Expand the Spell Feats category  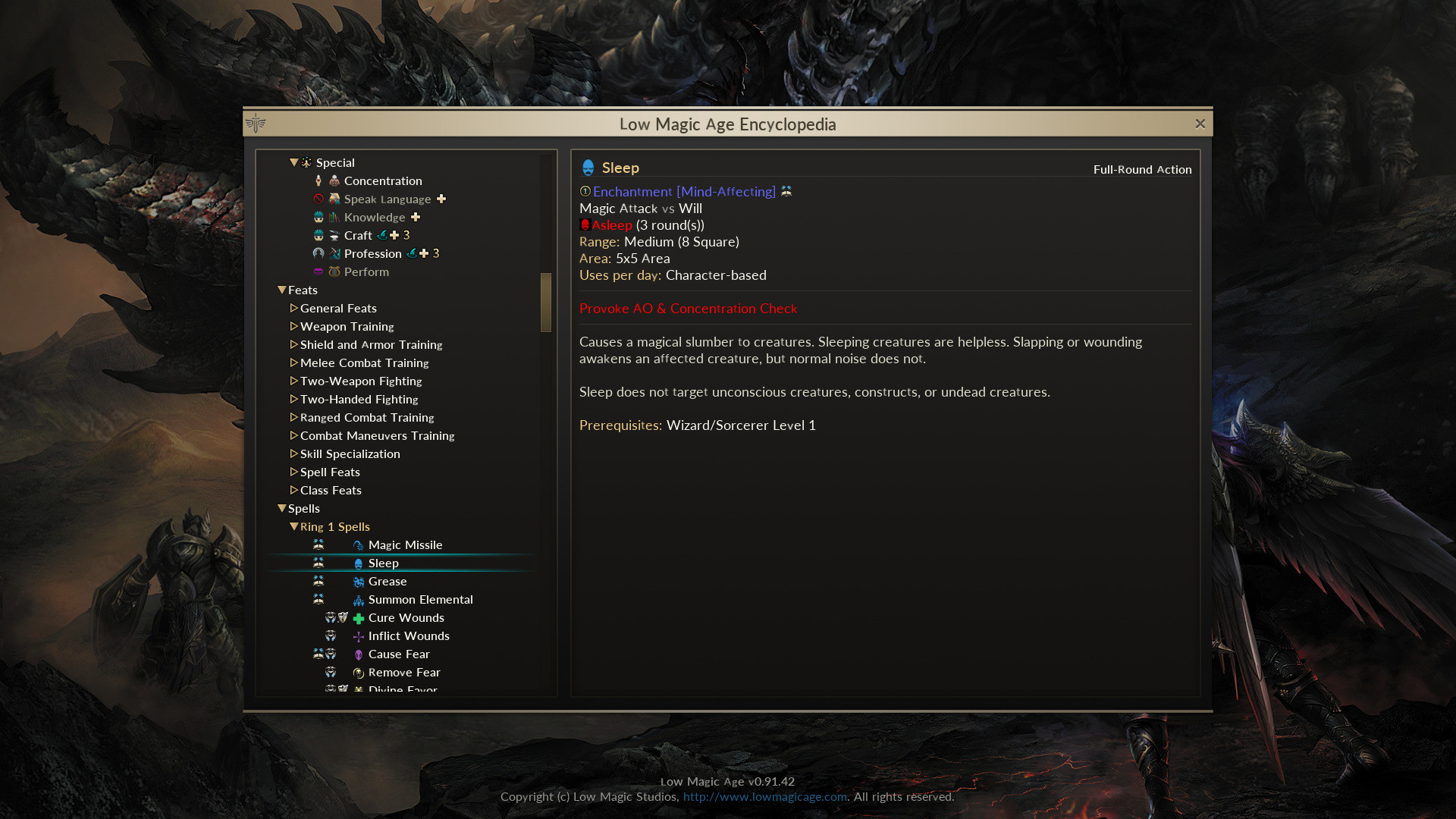tap(293, 472)
